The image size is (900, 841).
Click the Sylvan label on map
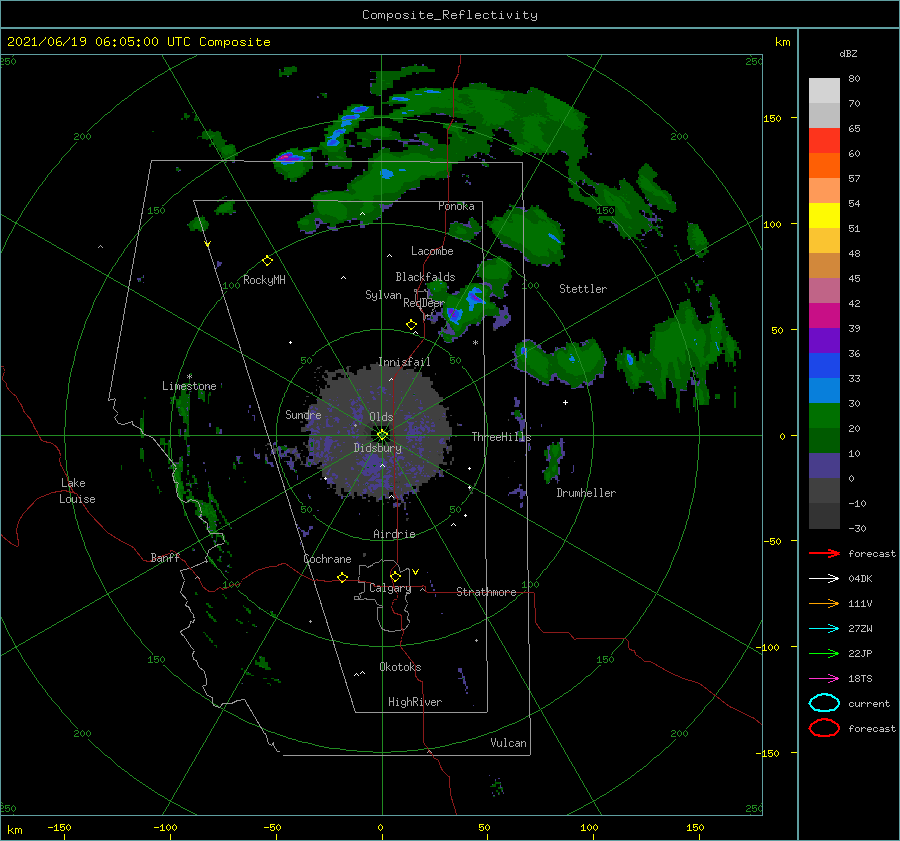(383, 295)
